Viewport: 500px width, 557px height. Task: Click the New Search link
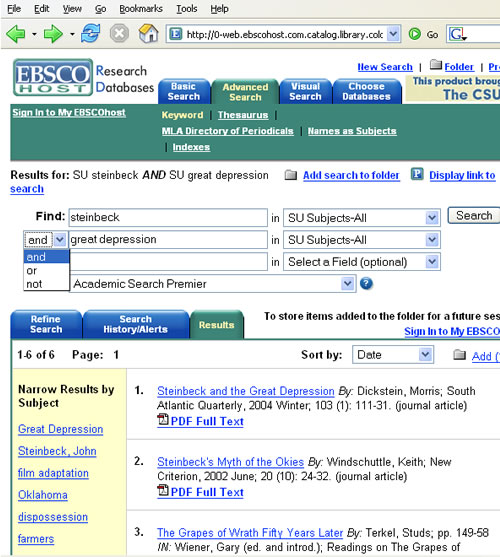point(385,67)
